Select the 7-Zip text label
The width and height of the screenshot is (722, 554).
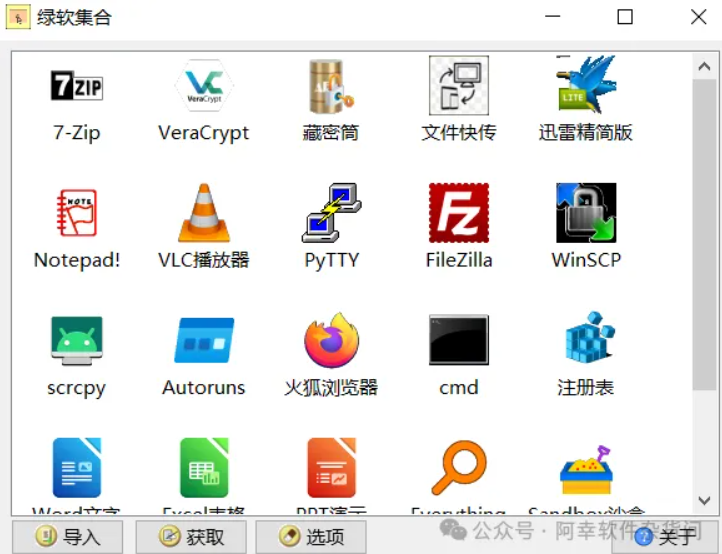tap(76, 133)
